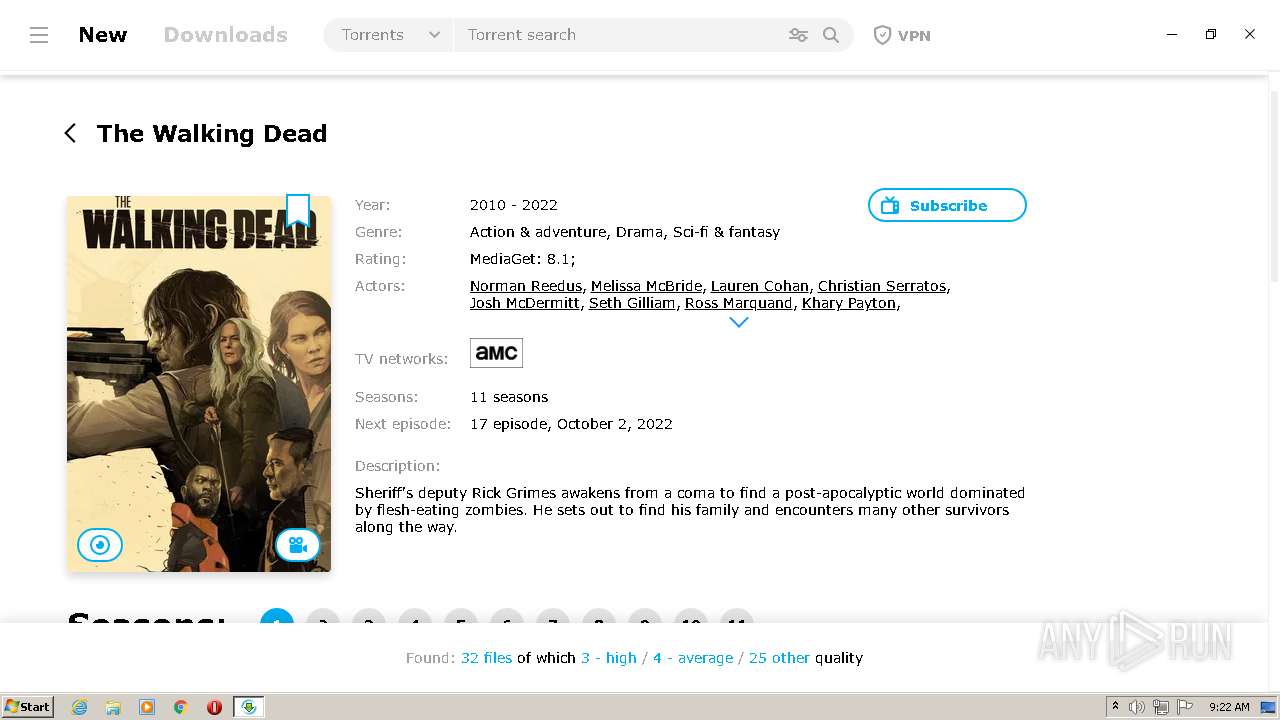Screen dimensions: 1280x720
Task: Open the volume speaker tray icon
Action: (x=1137, y=707)
